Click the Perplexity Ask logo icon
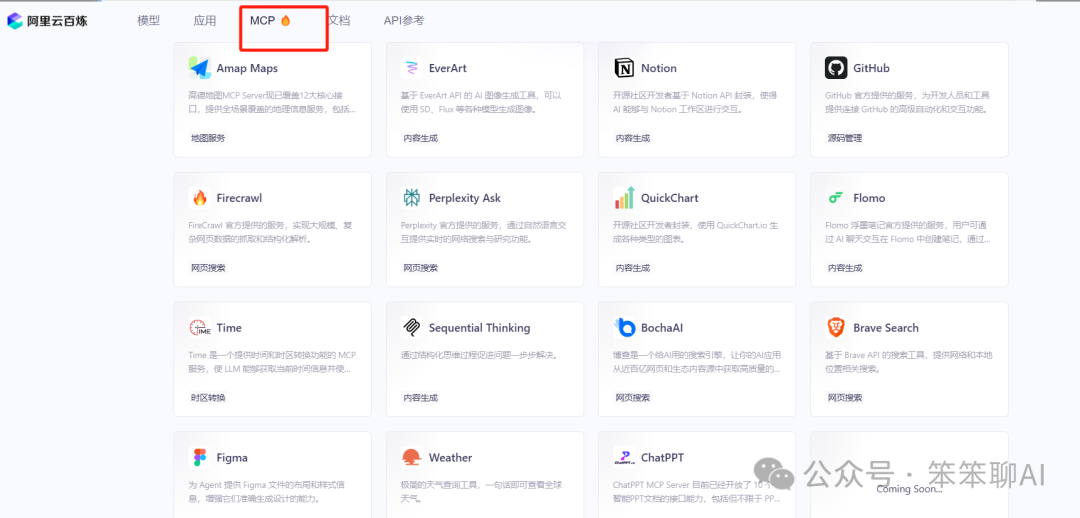This screenshot has height=518, width=1080. [411, 198]
